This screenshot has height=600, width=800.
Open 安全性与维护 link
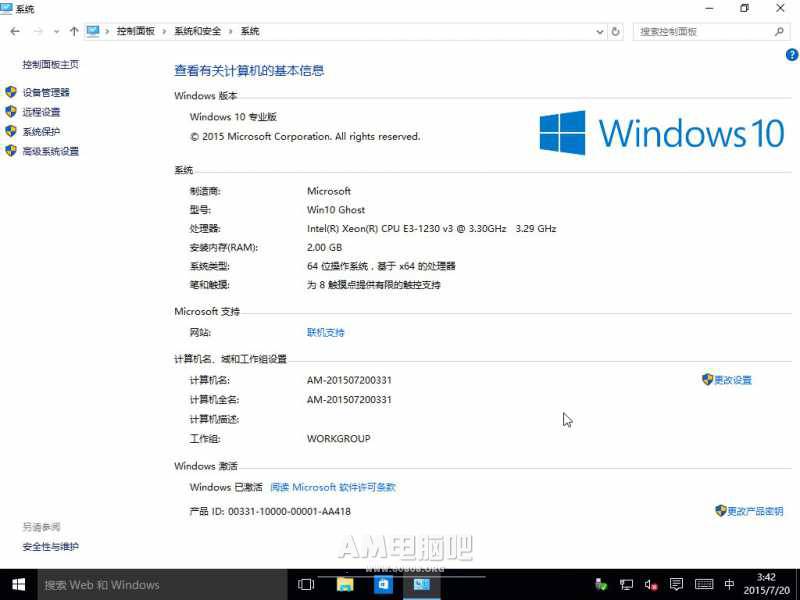coord(51,546)
